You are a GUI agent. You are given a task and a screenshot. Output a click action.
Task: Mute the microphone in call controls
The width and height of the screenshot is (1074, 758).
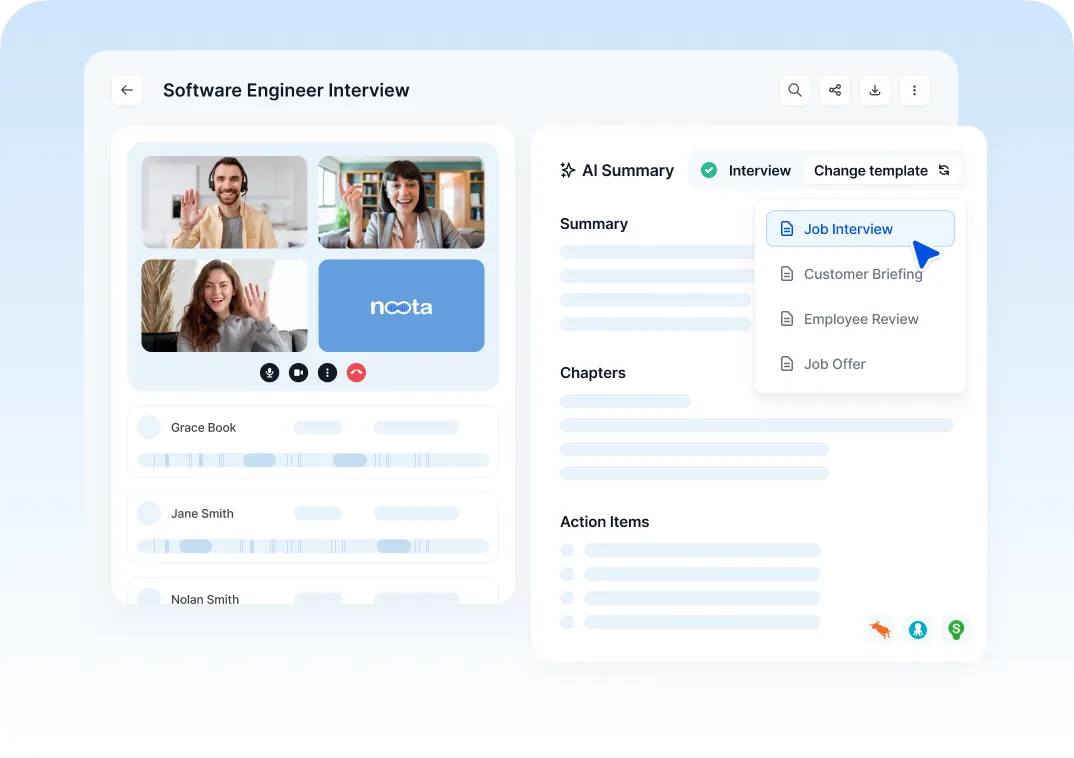point(269,373)
